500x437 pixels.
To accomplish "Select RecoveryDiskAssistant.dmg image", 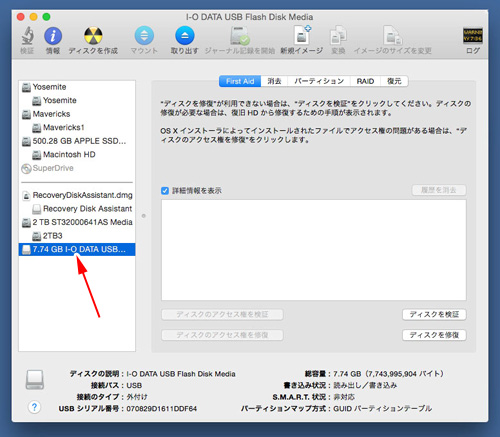I will tap(77, 195).
